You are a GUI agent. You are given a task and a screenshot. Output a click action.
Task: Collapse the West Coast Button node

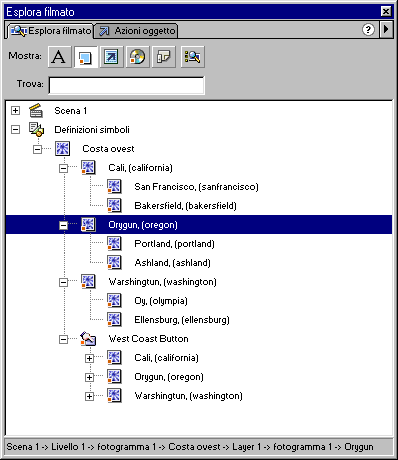pos(63,339)
